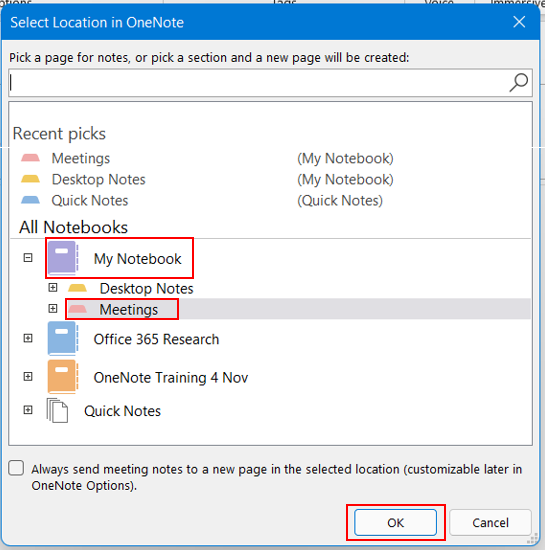This screenshot has height=550, width=545.
Task: Click the Quick Notes pages icon in tree
Action: pyautogui.click(x=58, y=411)
